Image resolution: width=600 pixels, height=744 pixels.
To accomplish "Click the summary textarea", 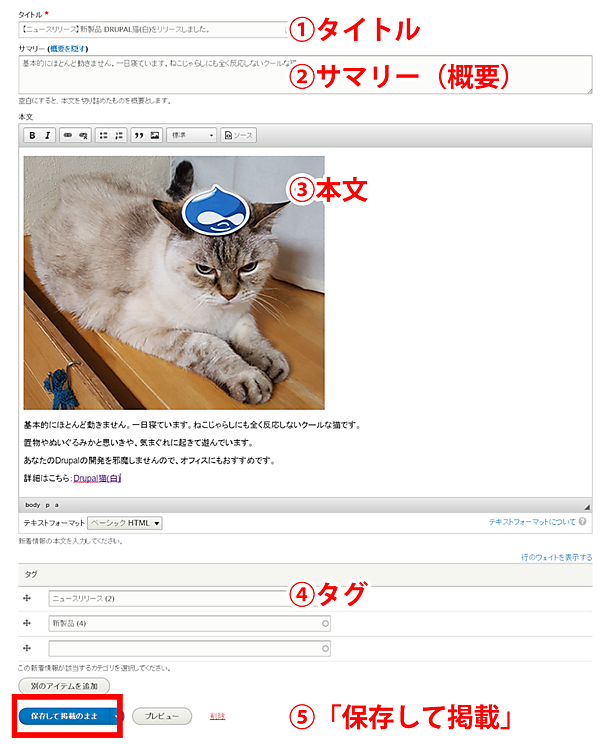I will click(x=305, y=74).
